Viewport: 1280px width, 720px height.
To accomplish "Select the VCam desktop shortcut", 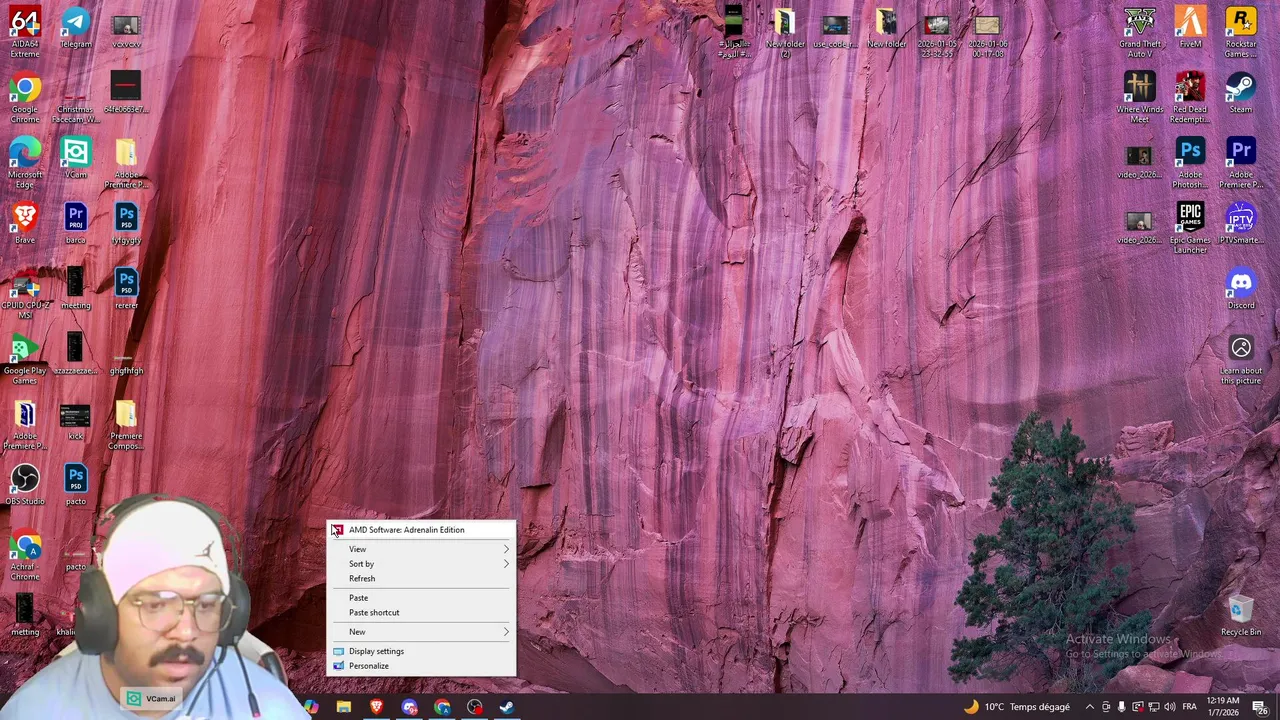I will point(75,158).
